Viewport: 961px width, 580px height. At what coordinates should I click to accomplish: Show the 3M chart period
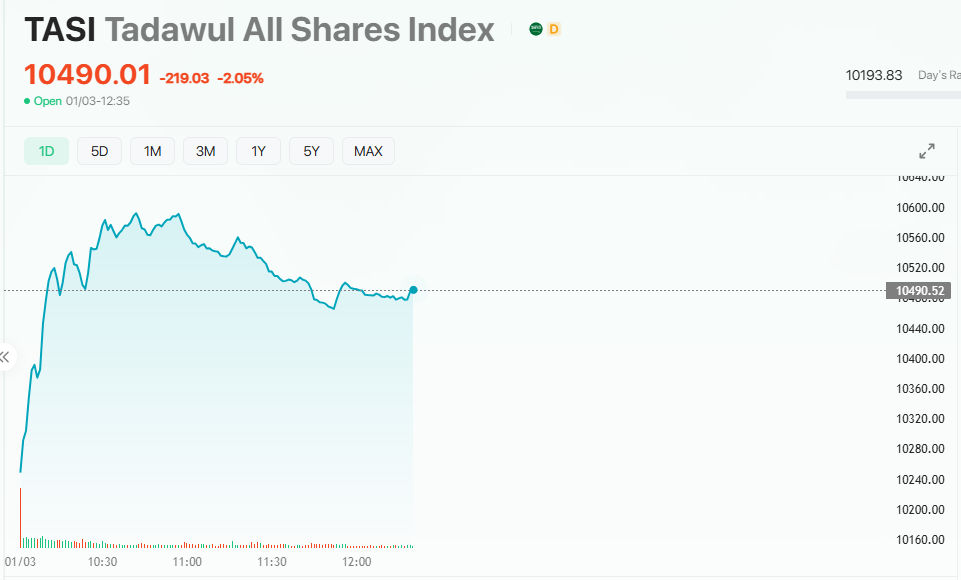205,151
